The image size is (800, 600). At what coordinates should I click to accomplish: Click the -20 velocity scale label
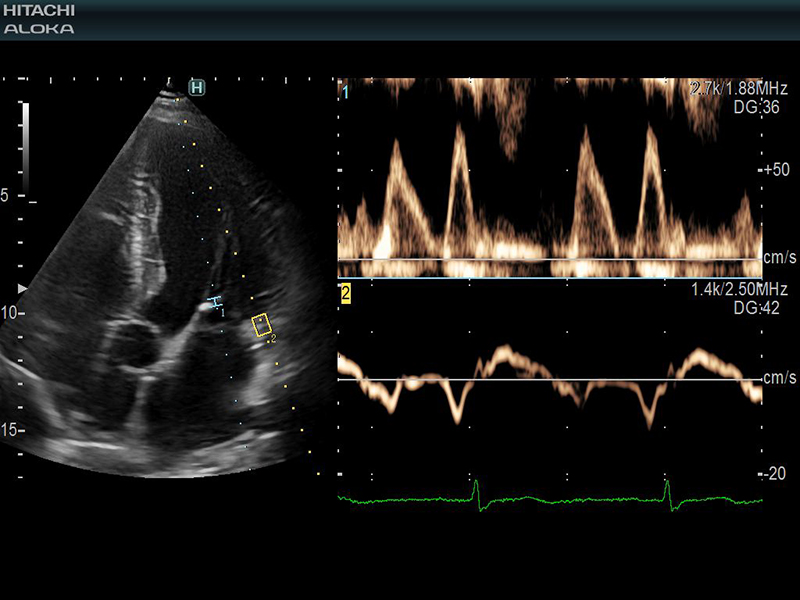[x=779, y=473]
